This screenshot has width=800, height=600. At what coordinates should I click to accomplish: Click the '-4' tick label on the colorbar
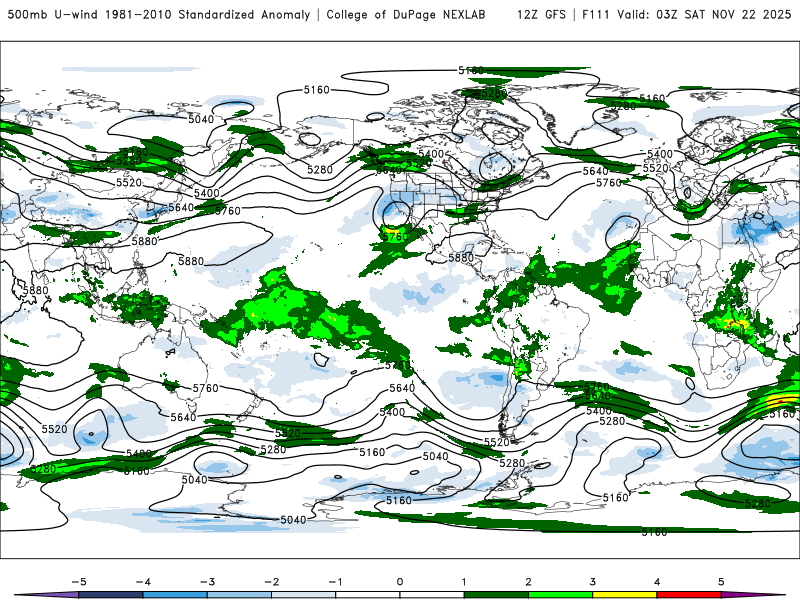[x=143, y=582]
